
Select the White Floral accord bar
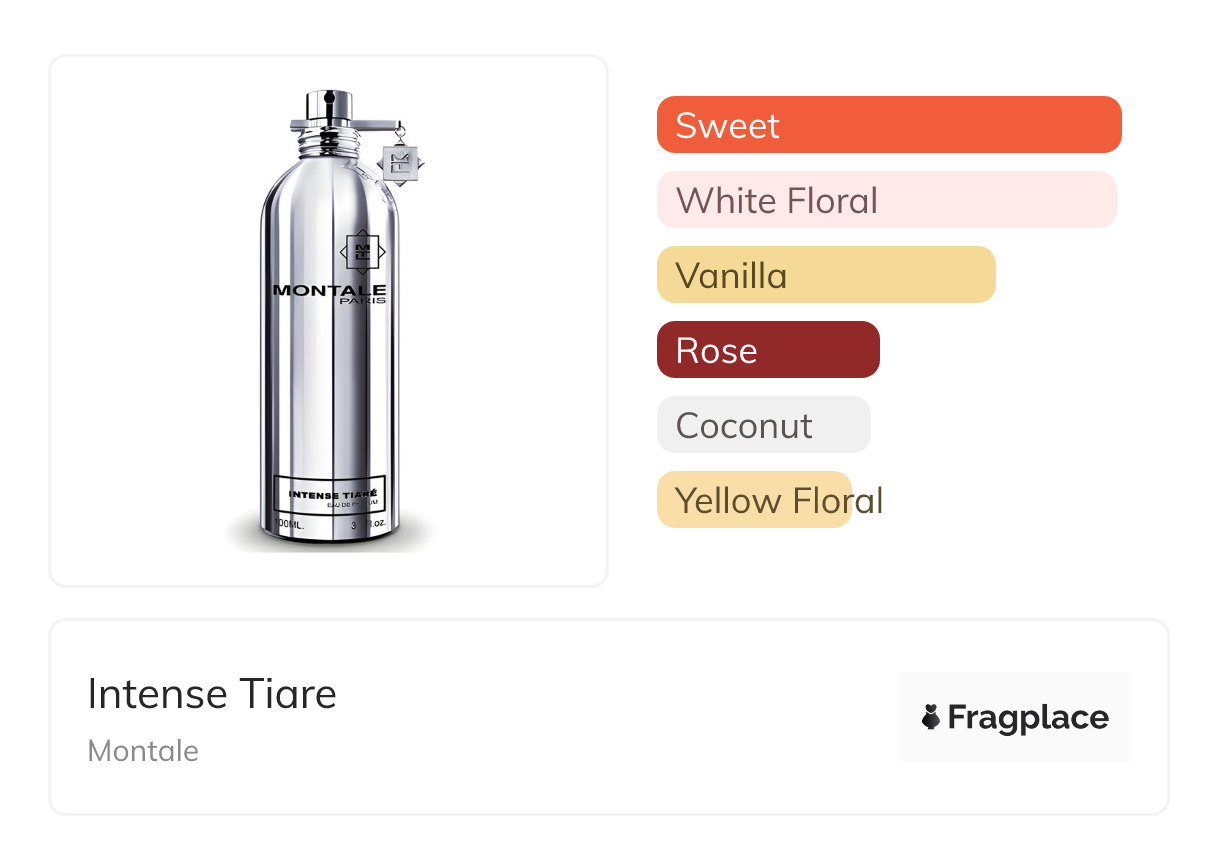click(x=886, y=200)
